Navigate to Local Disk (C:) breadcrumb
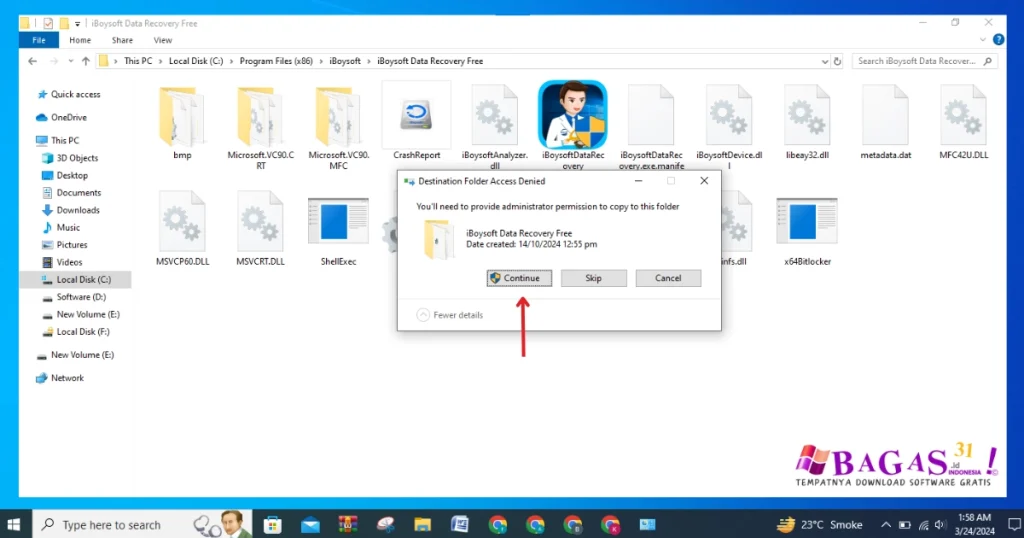1024x538 pixels. click(196, 61)
